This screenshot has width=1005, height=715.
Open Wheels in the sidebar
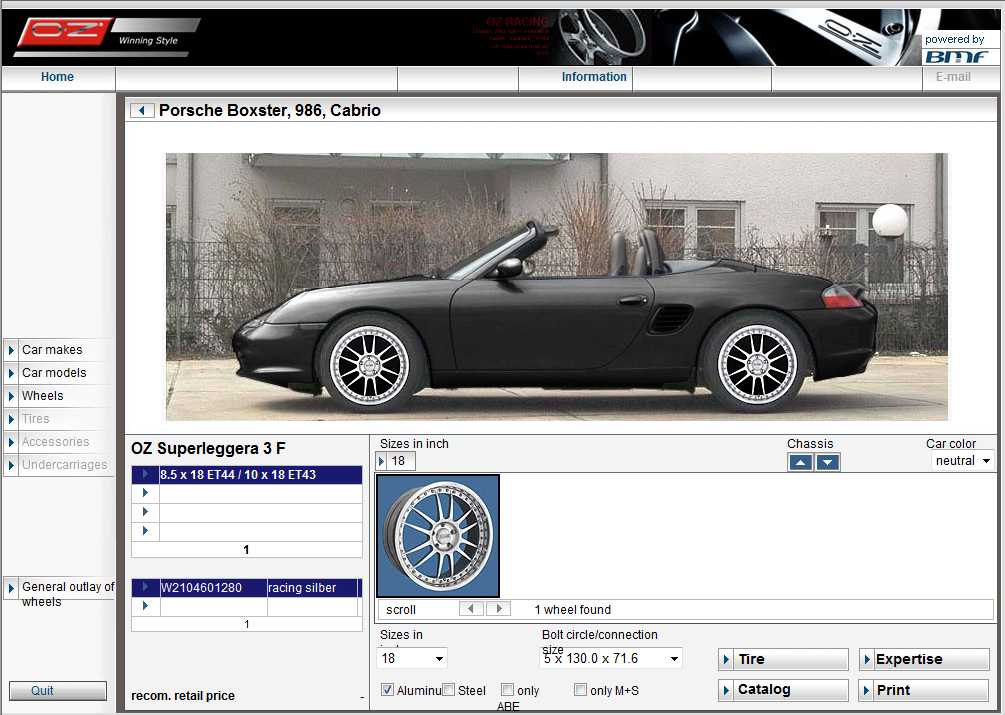tap(42, 396)
